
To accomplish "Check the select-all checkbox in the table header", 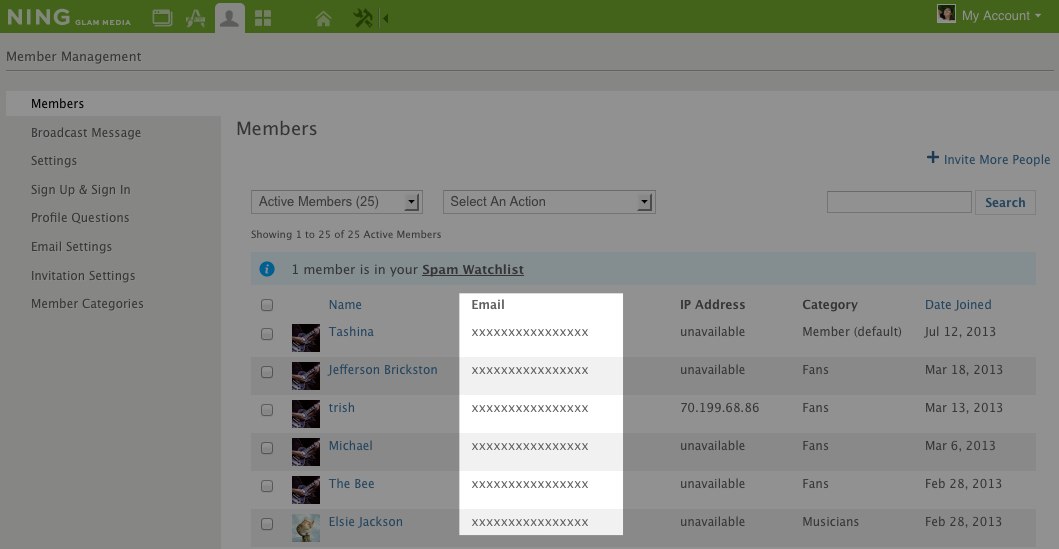I will click(267, 305).
